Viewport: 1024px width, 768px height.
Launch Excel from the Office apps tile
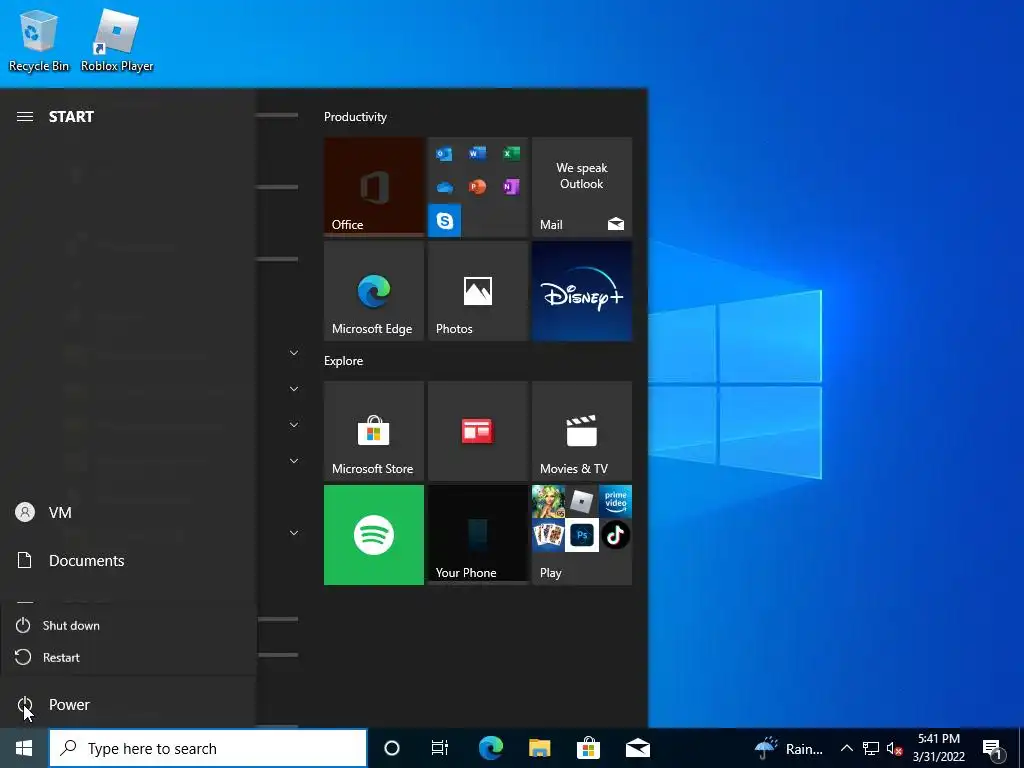511,154
